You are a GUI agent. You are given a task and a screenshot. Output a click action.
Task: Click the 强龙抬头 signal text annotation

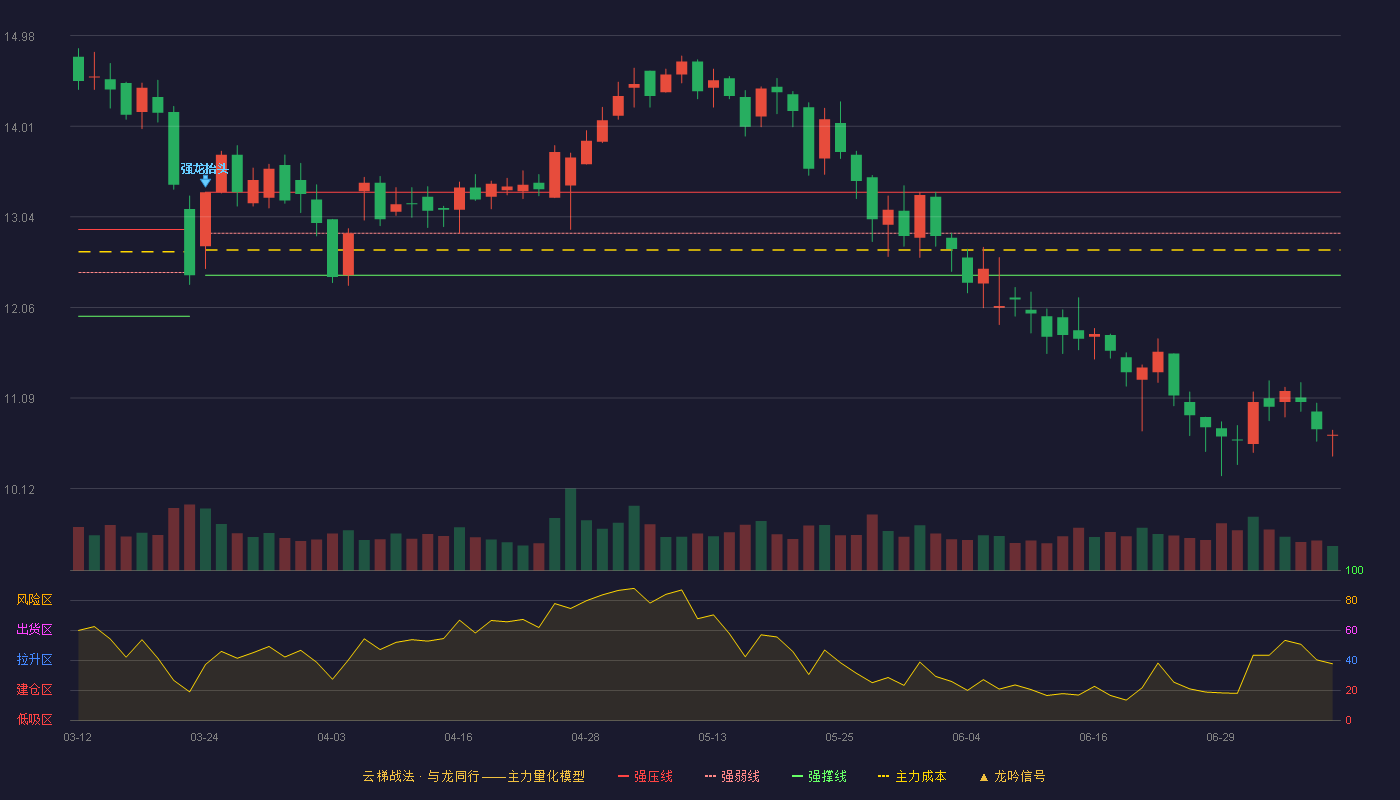pos(205,168)
